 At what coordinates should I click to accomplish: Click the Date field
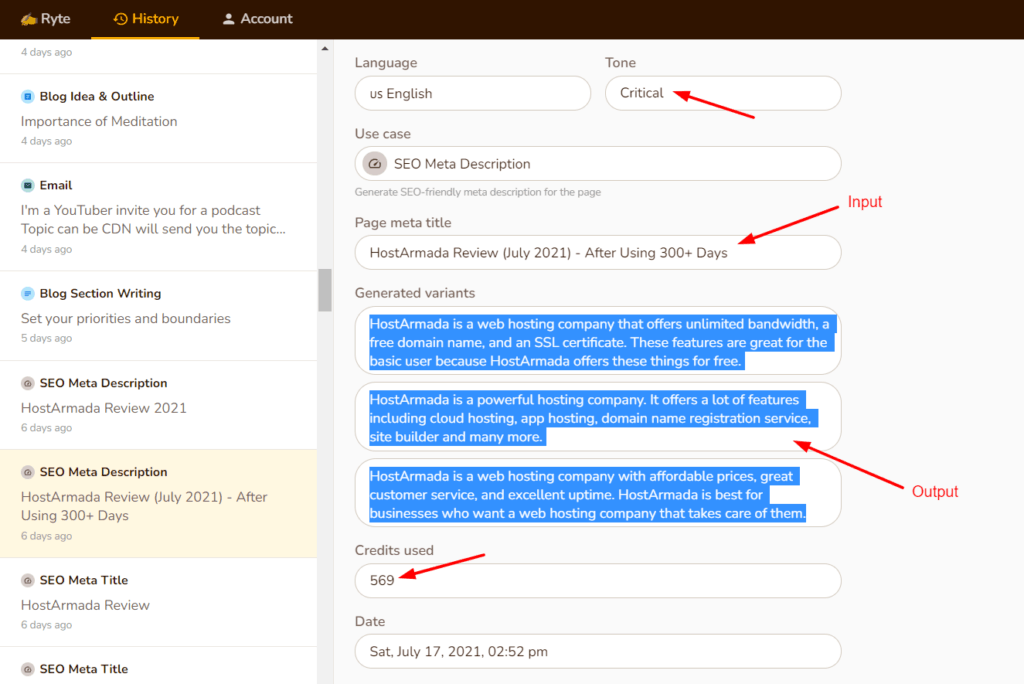[597, 650]
